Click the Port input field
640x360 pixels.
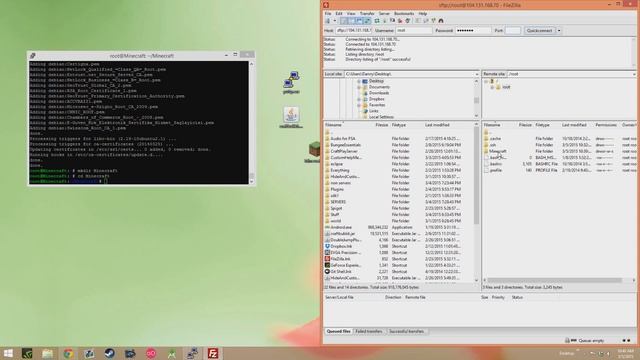point(513,31)
